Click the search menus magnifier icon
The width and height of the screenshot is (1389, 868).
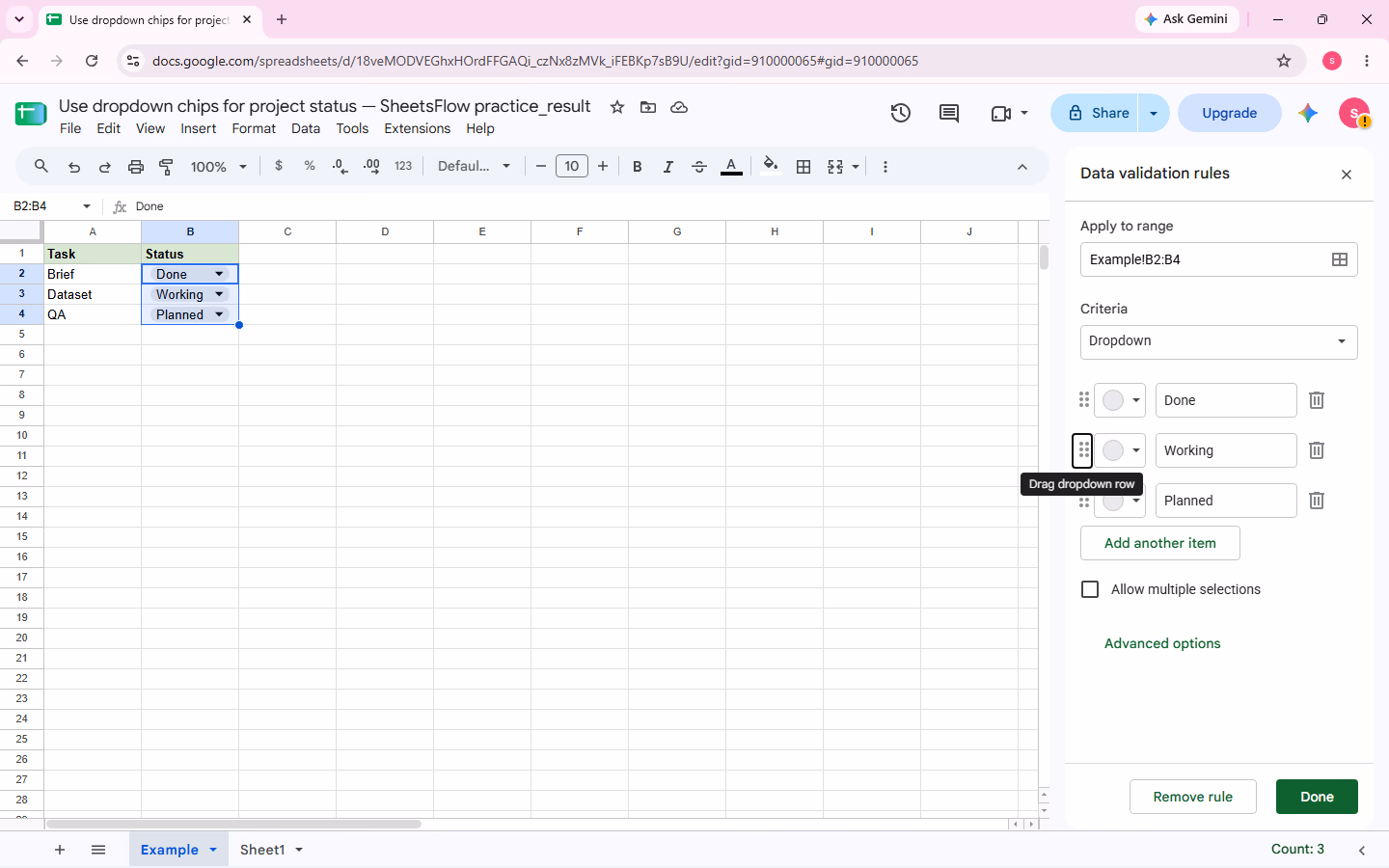[41, 166]
